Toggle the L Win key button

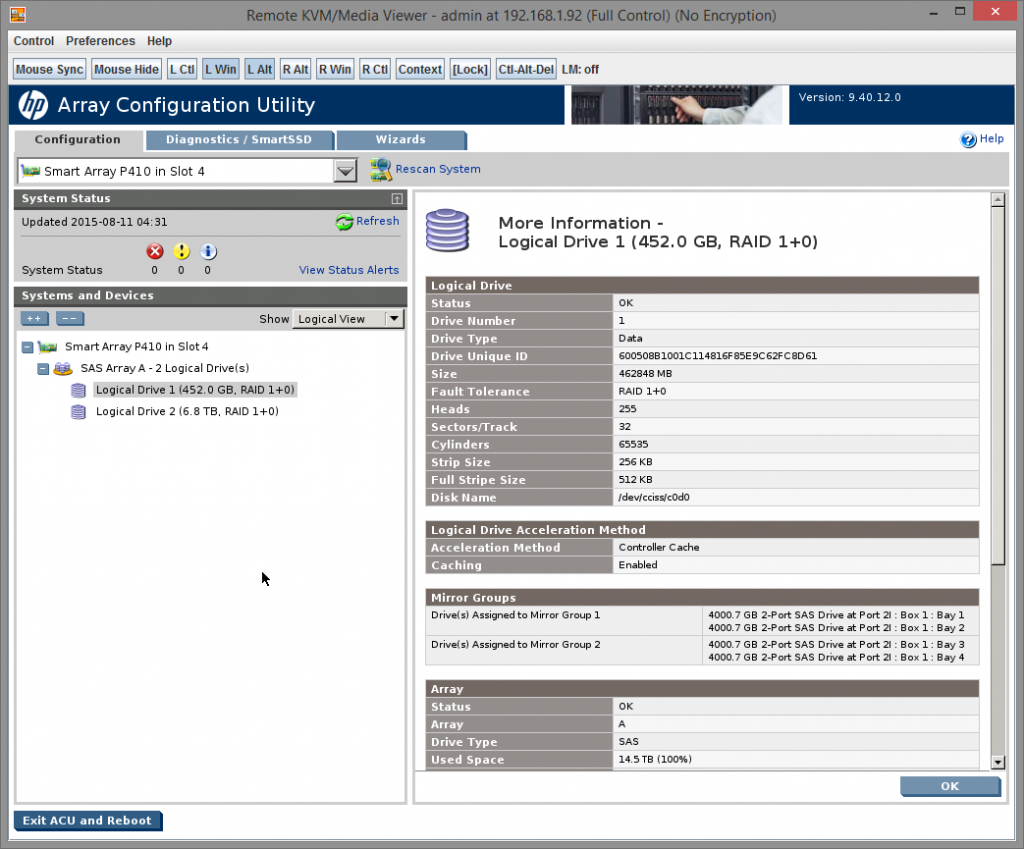[x=220, y=69]
